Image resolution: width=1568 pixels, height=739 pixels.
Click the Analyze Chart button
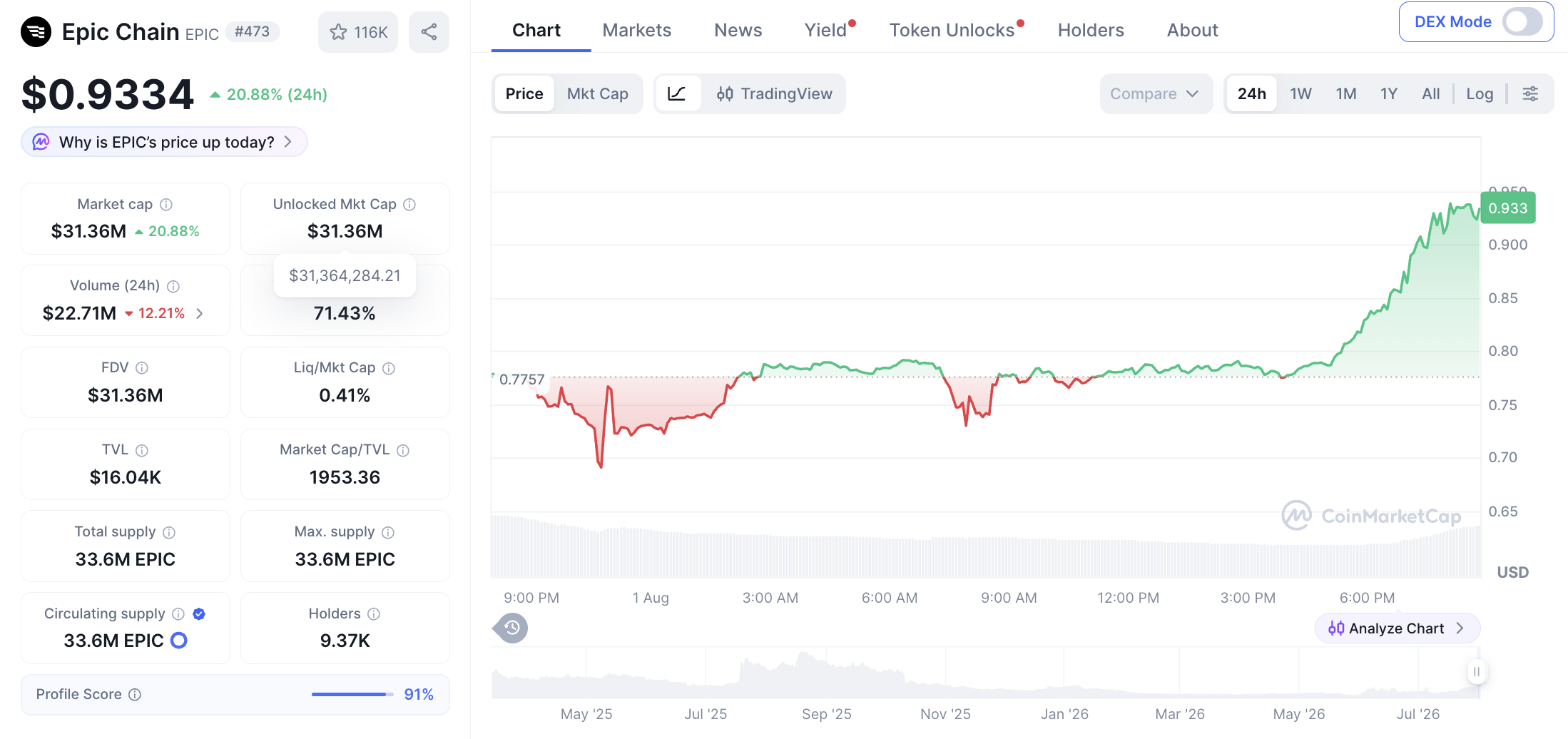click(1397, 628)
